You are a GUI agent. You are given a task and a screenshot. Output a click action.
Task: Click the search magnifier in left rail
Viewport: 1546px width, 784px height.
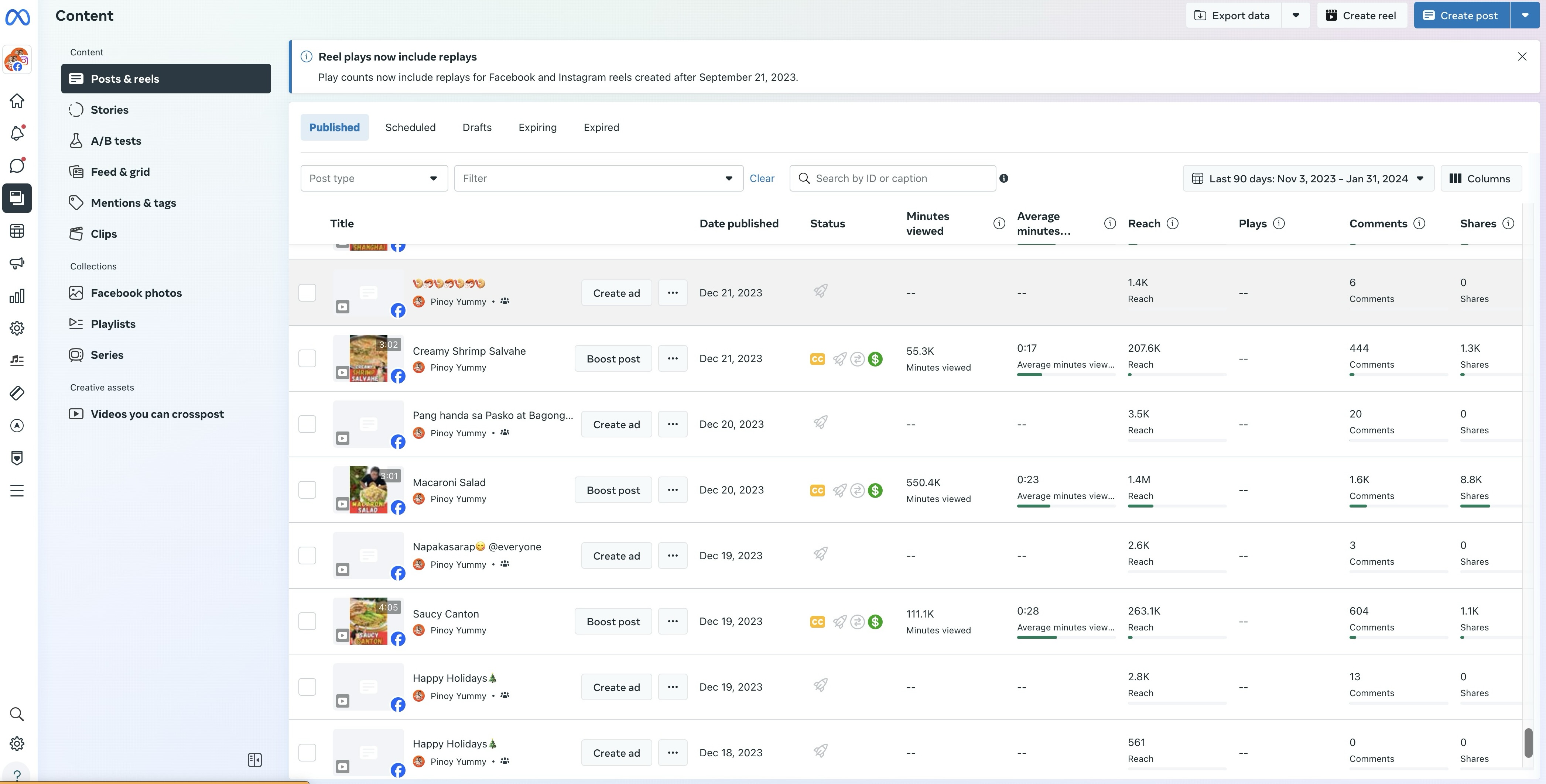(x=17, y=714)
